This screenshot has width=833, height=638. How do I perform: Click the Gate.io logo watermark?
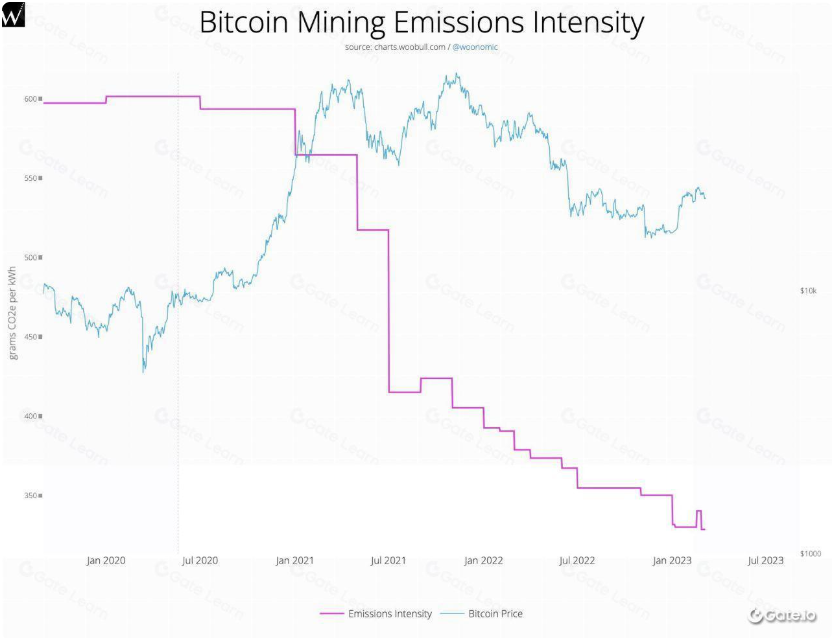click(782, 616)
